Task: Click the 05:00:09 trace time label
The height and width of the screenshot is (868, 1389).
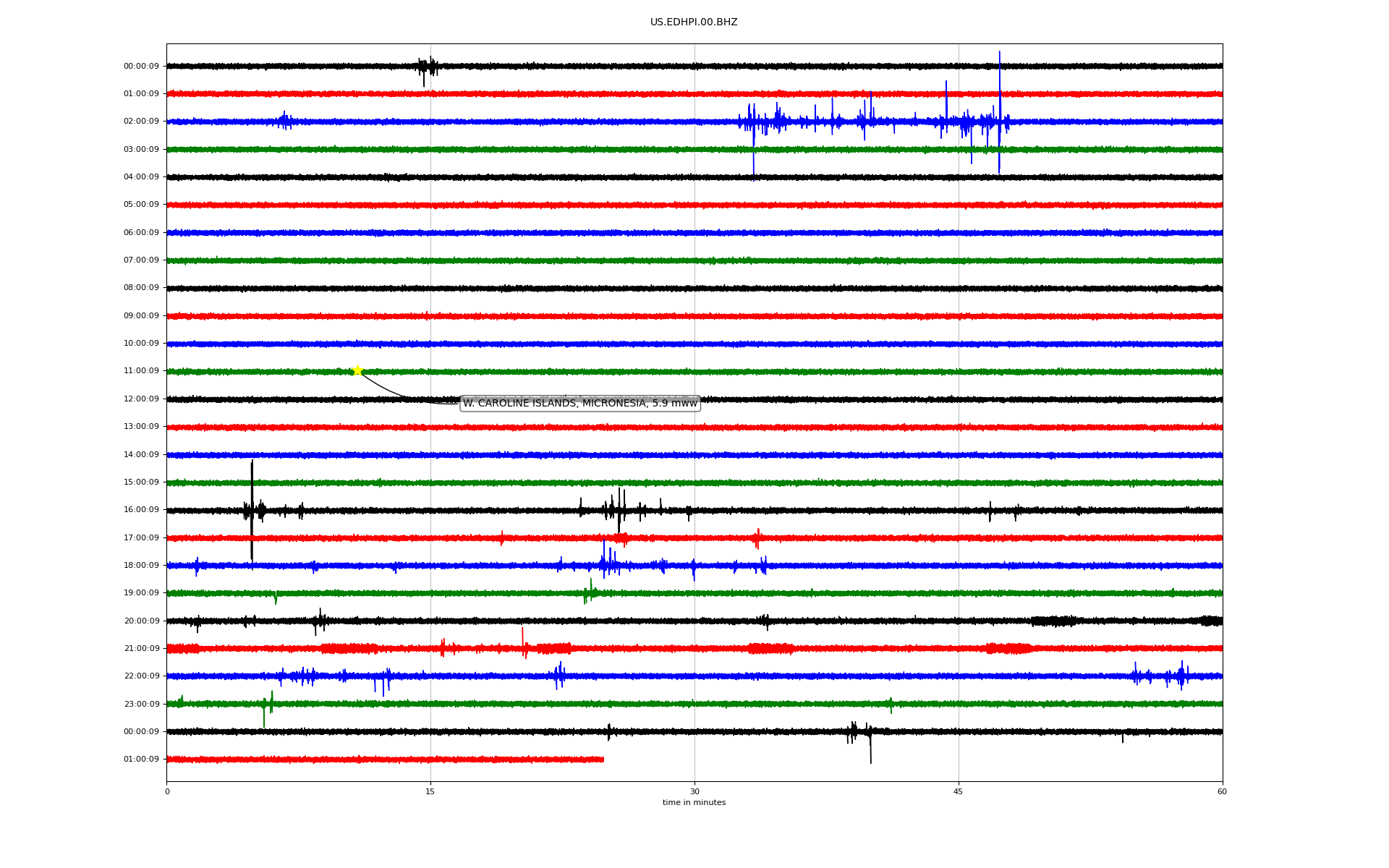Action: 141,205
